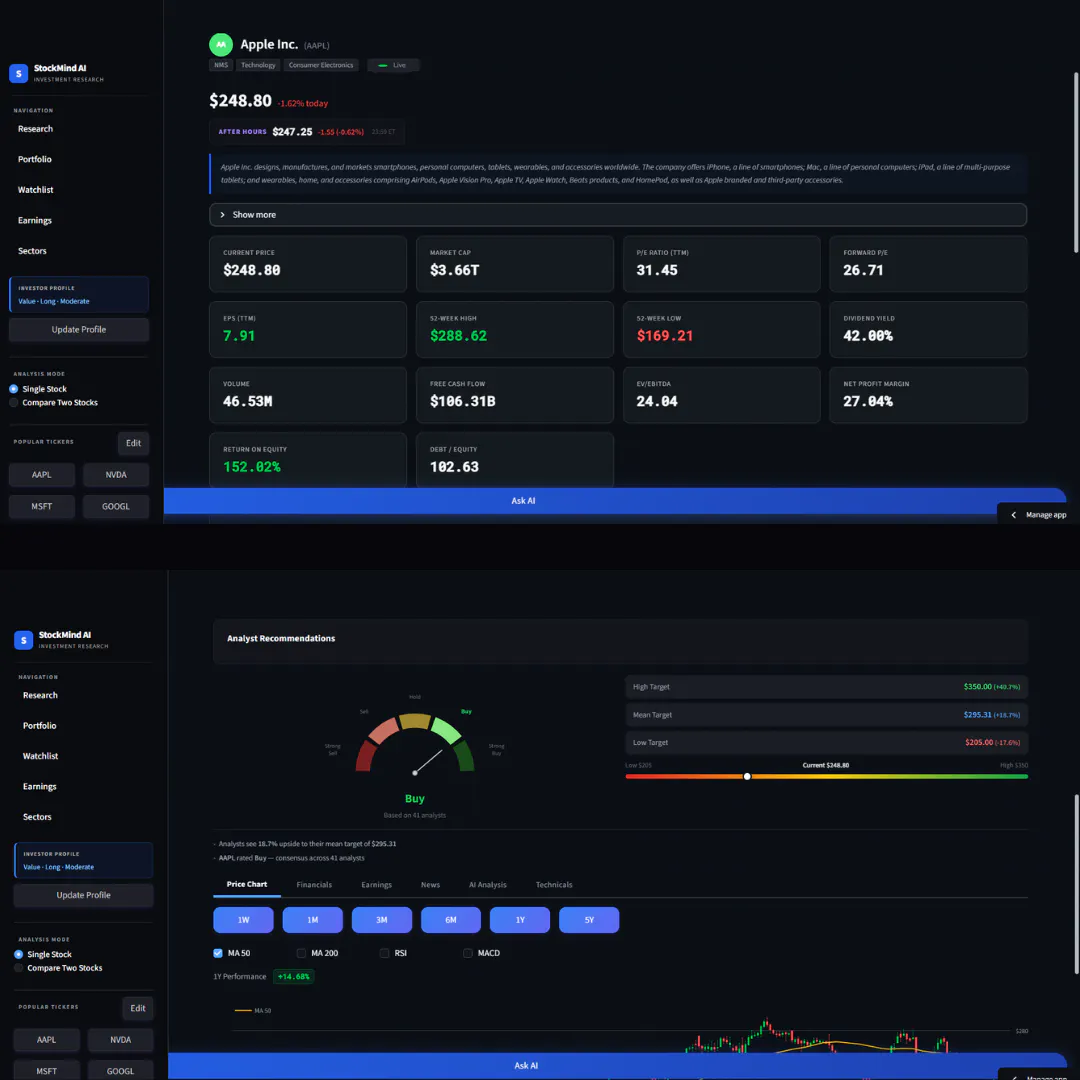Enable the MACD indicator checkbox
This screenshot has height=1080, width=1080.
(468, 953)
